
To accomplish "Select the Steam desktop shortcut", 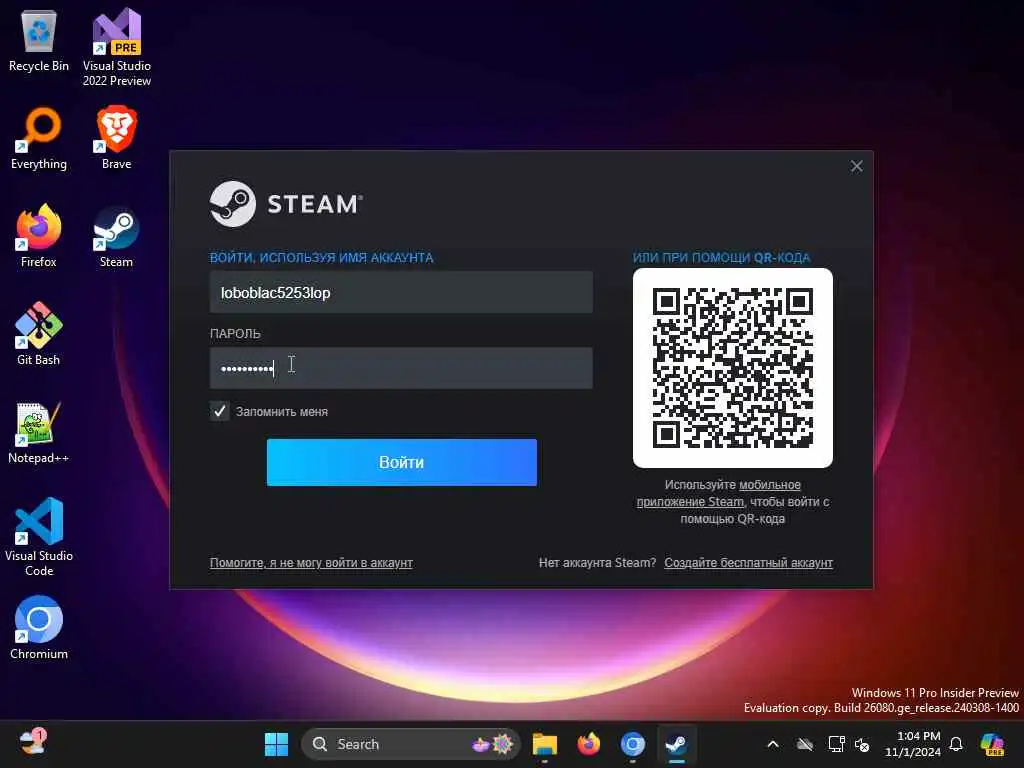I will [x=116, y=236].
